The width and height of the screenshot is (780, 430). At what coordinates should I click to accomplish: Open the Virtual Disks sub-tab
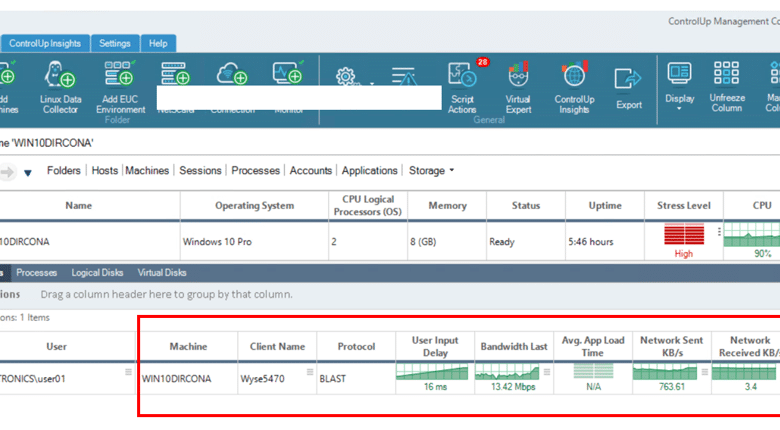pos(162,273)
